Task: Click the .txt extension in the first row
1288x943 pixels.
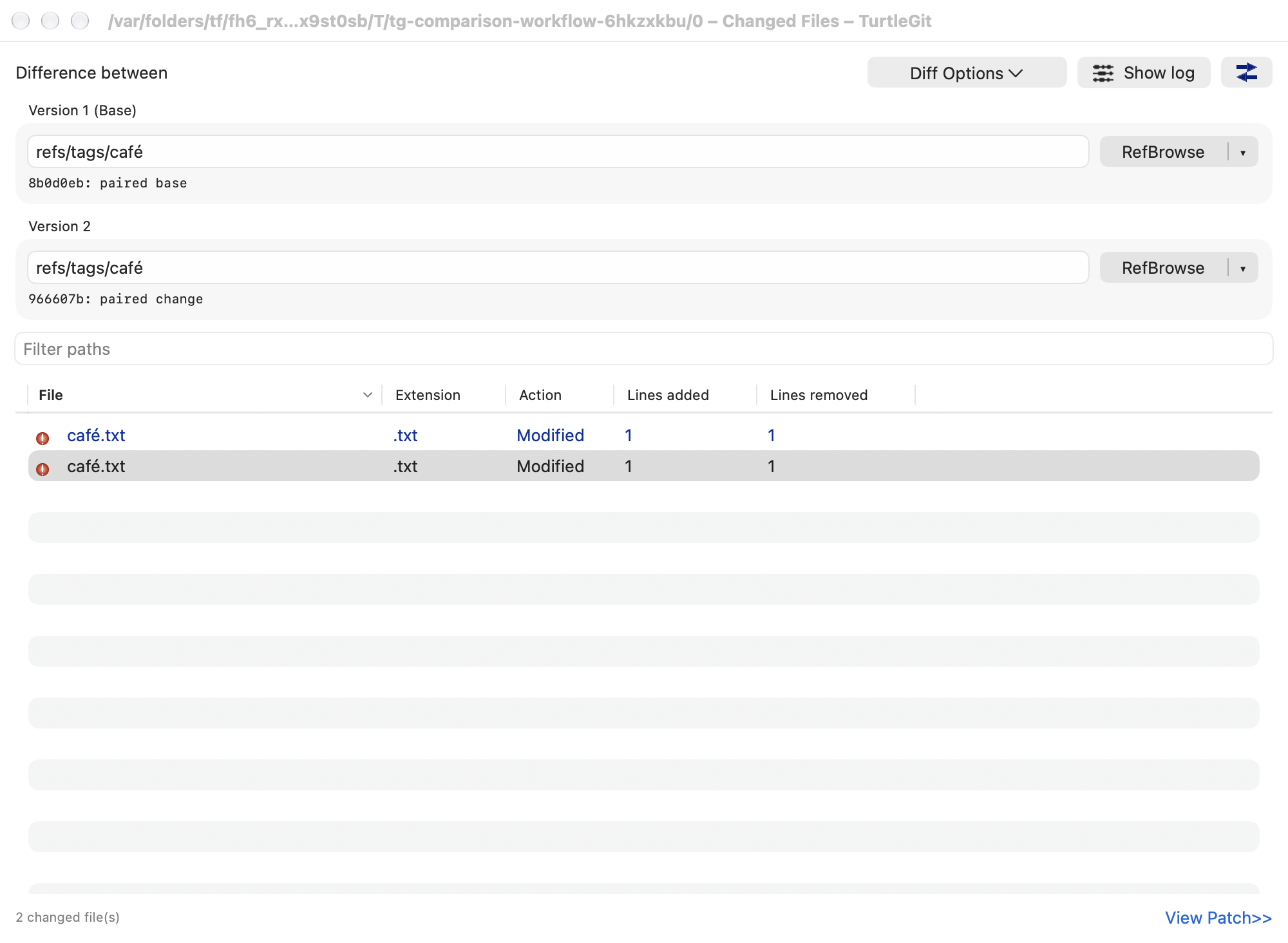Action: click(x=406, y=435)
